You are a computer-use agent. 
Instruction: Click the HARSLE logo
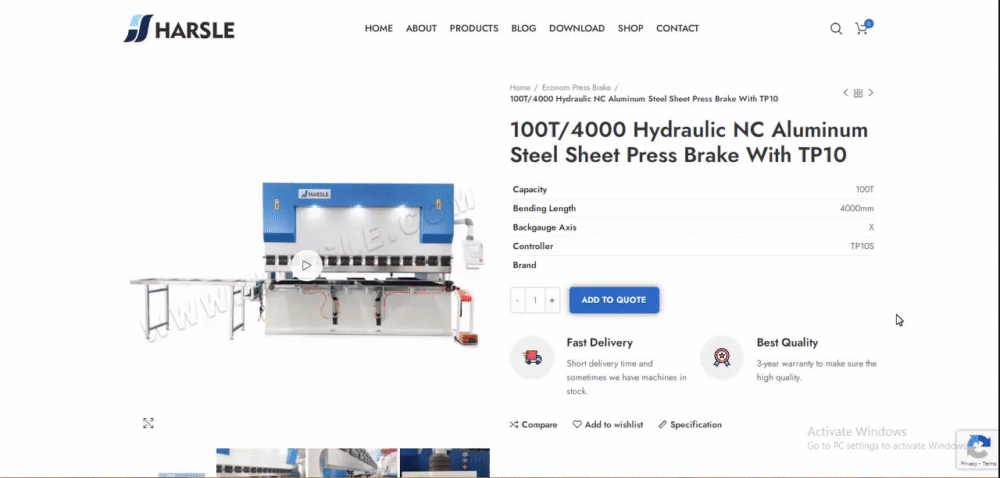tap(179, 29)
